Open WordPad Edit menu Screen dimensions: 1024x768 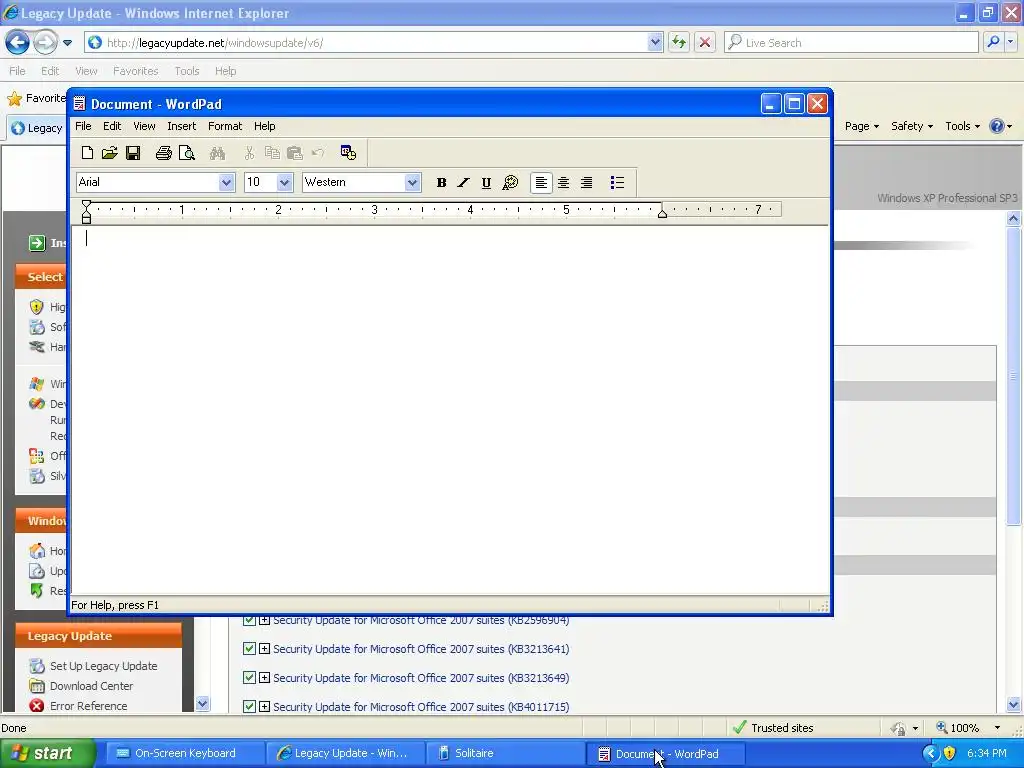tap(112, 126)
